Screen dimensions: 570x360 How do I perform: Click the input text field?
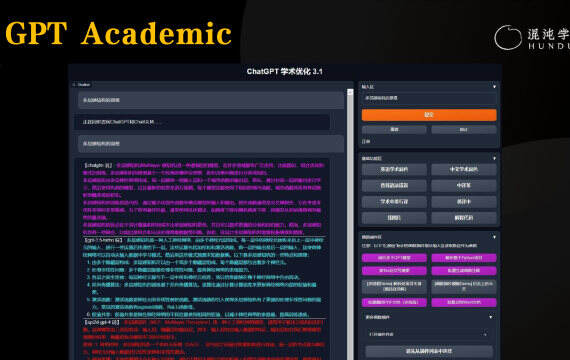pos(429,98)
